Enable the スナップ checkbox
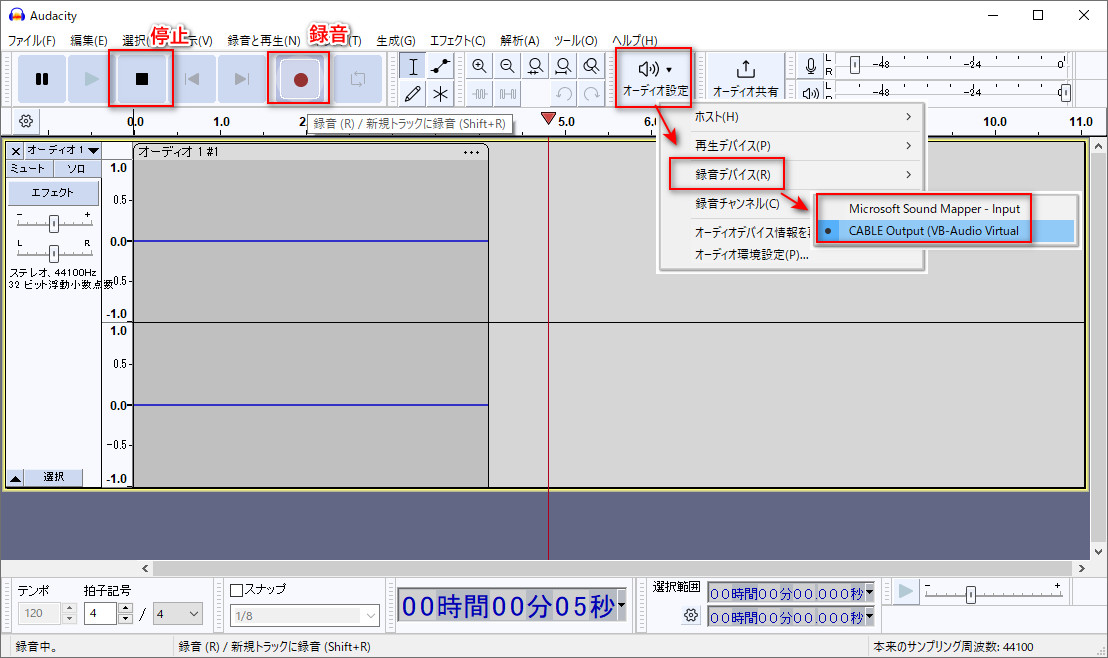This screenshot has width=1108, height=658. pyautogui.click(x=237, y=590)
